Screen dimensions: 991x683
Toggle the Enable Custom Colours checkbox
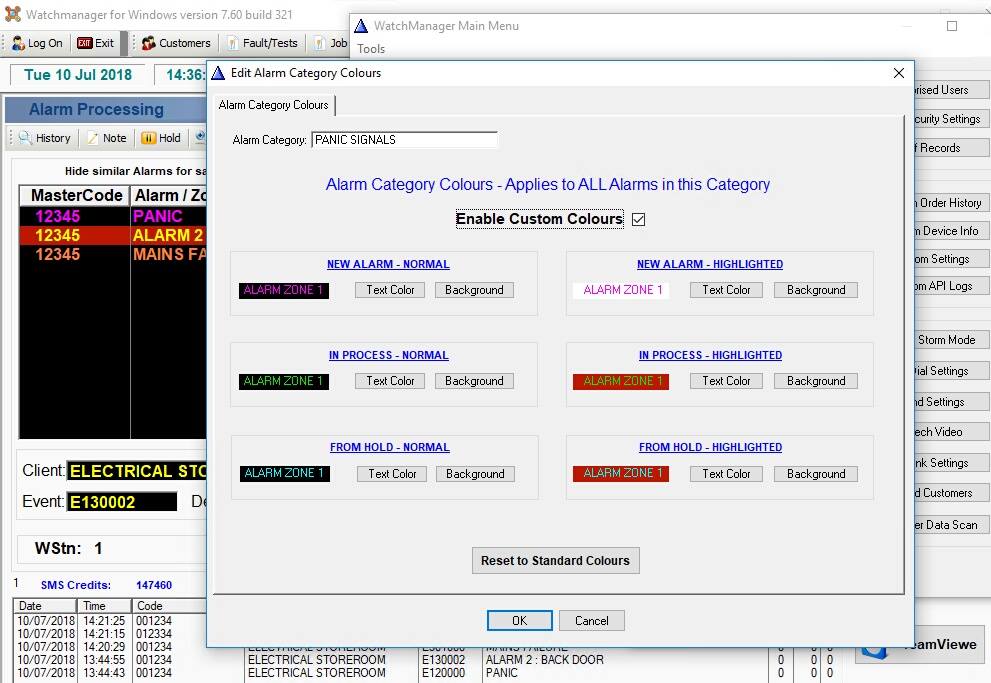click(x=638, y=219)
